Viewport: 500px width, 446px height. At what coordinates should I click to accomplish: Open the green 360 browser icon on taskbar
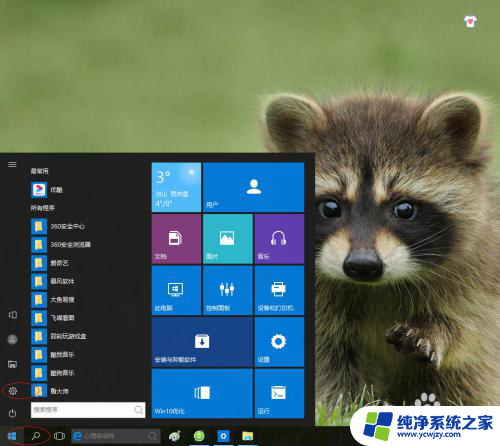pyautogui.click(x=199, y=436)
